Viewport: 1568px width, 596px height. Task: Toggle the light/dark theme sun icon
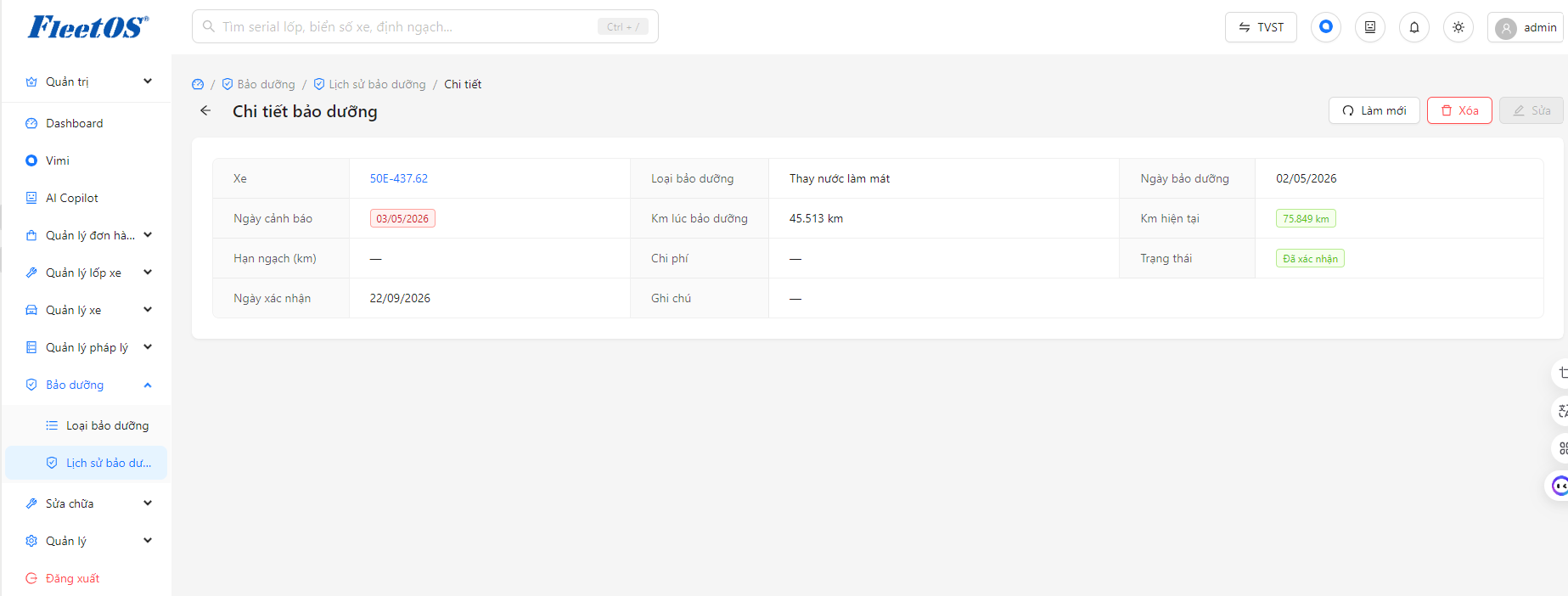pos(1458,27)
